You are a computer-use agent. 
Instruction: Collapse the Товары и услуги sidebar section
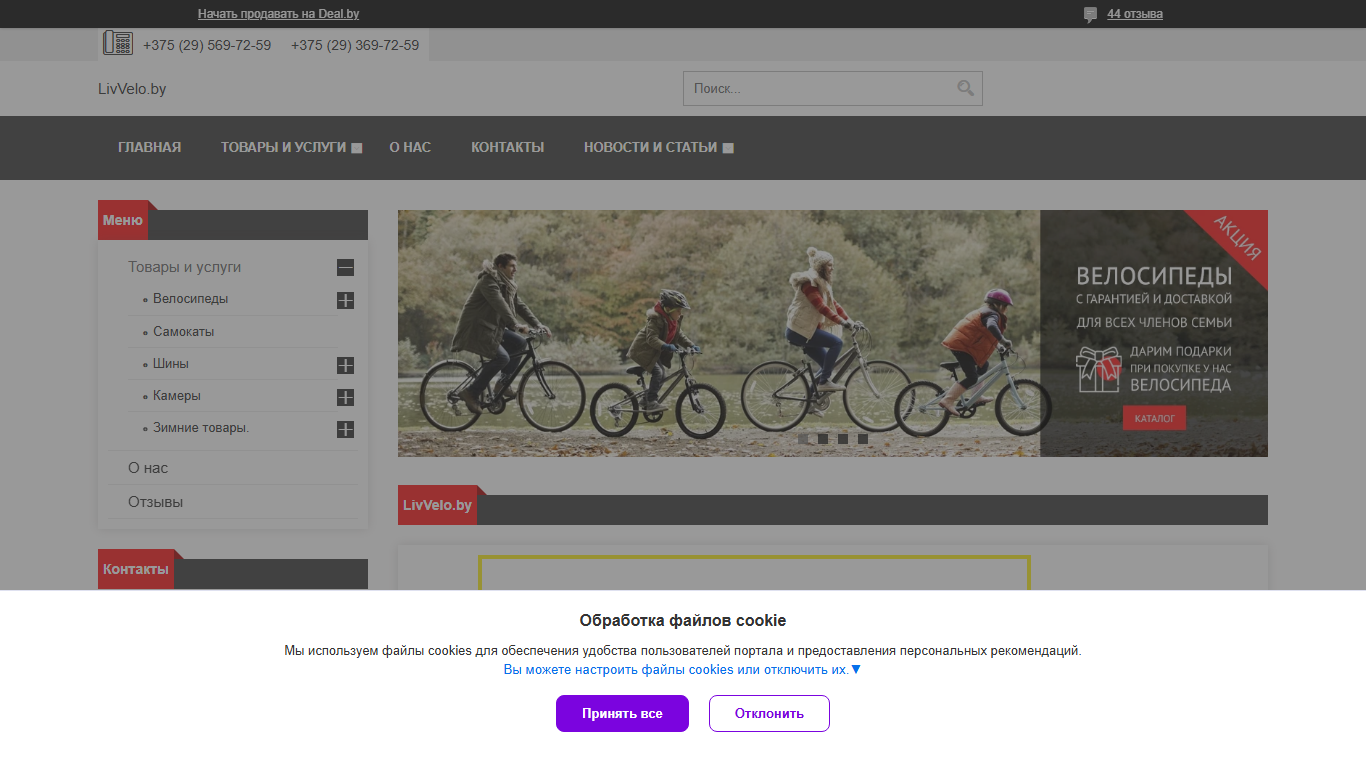(x=345, y=268)
